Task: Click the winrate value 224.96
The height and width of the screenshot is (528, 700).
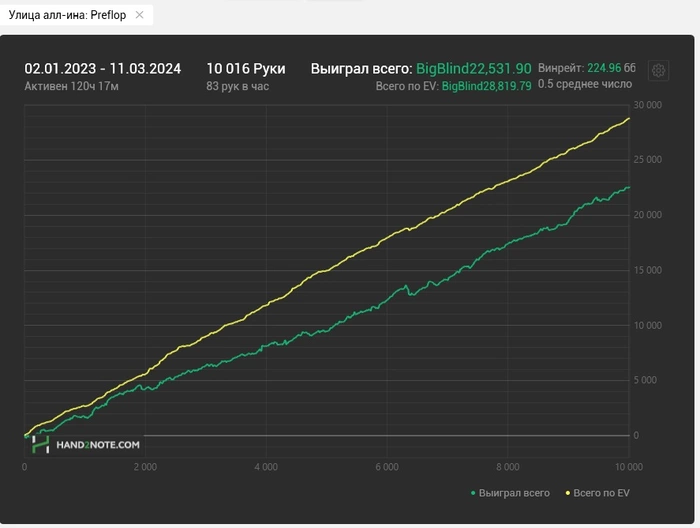Action: point(604,68)
